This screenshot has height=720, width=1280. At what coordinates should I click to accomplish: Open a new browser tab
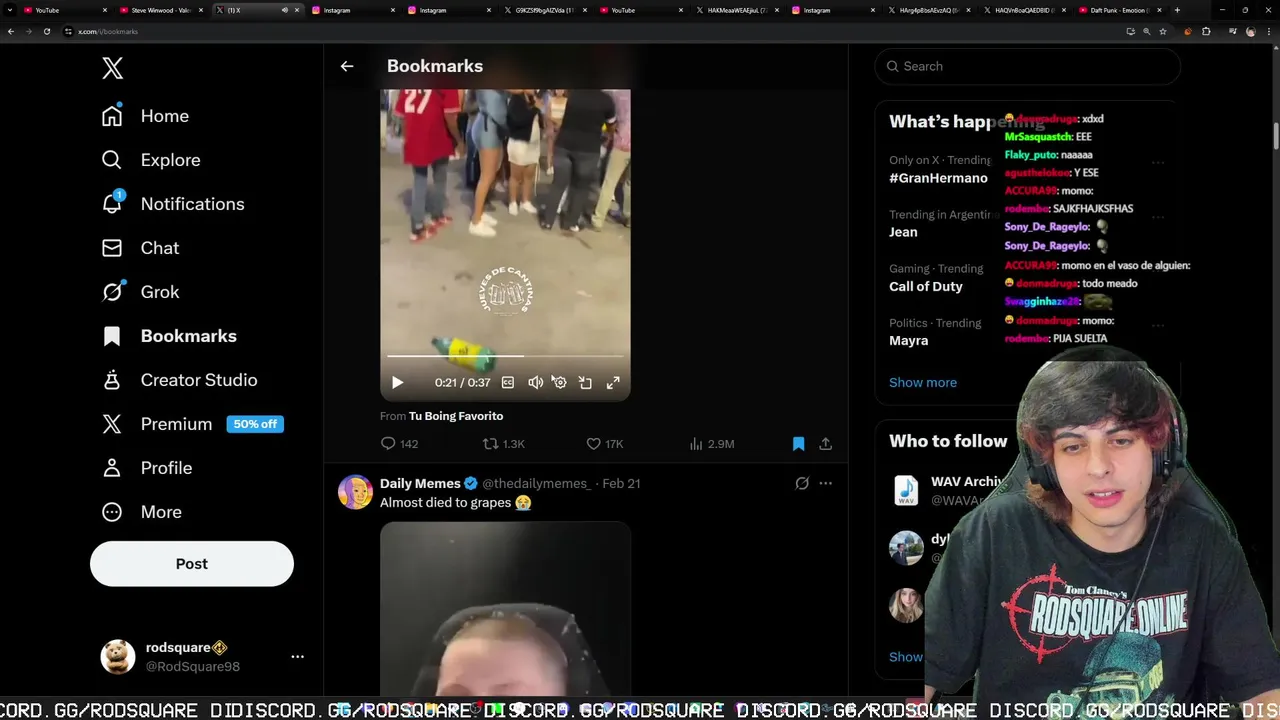(1177, 10)
